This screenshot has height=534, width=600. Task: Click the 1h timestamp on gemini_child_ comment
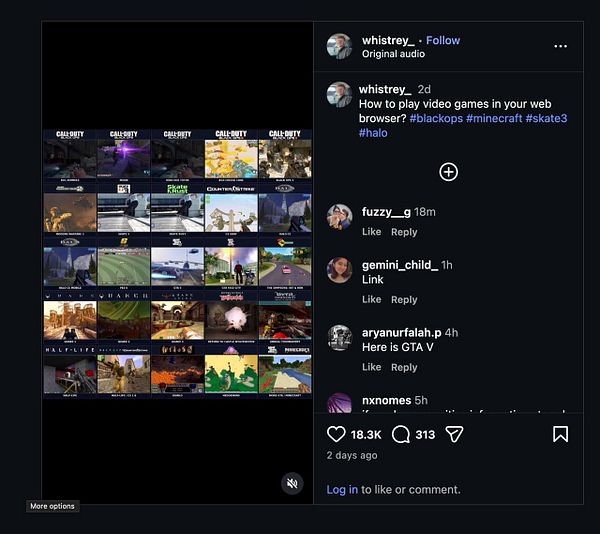pos(447,265)
